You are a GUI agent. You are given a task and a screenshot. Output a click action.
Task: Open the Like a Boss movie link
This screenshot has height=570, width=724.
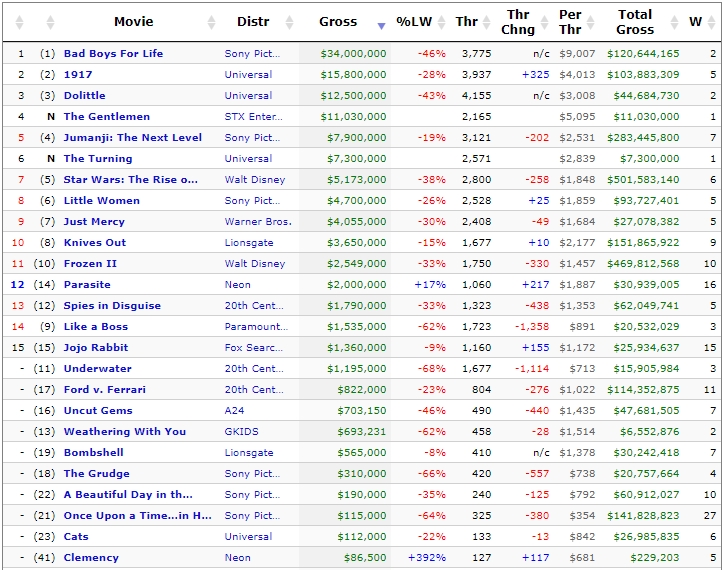click(96, 327)
